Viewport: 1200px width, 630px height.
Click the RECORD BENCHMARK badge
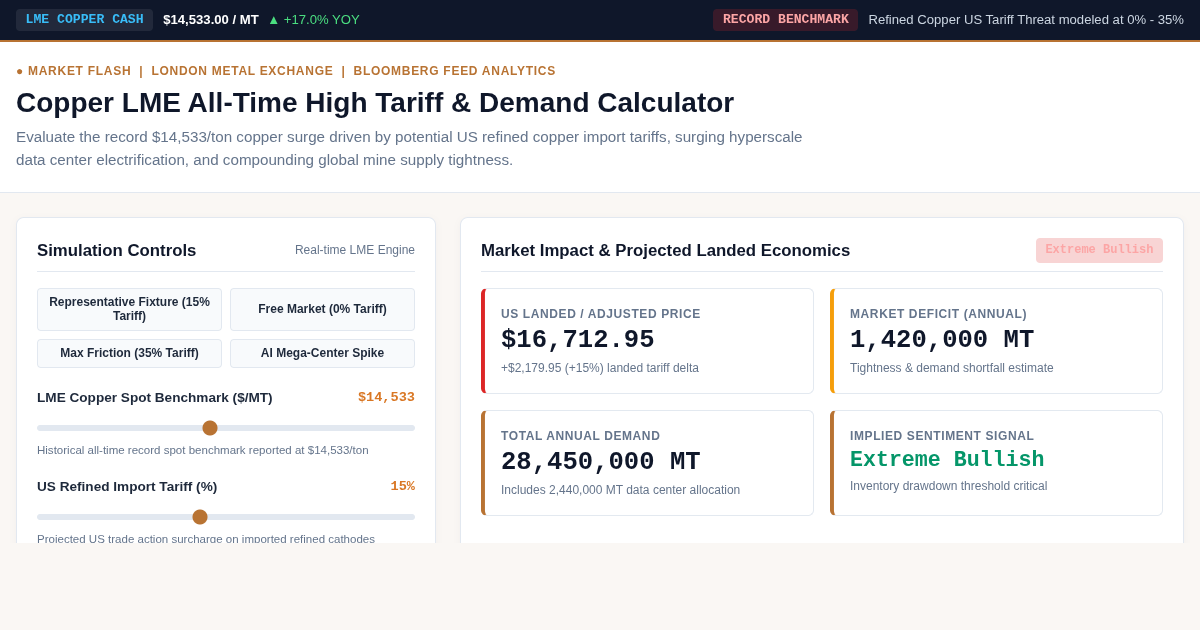[x=785, y=20]
